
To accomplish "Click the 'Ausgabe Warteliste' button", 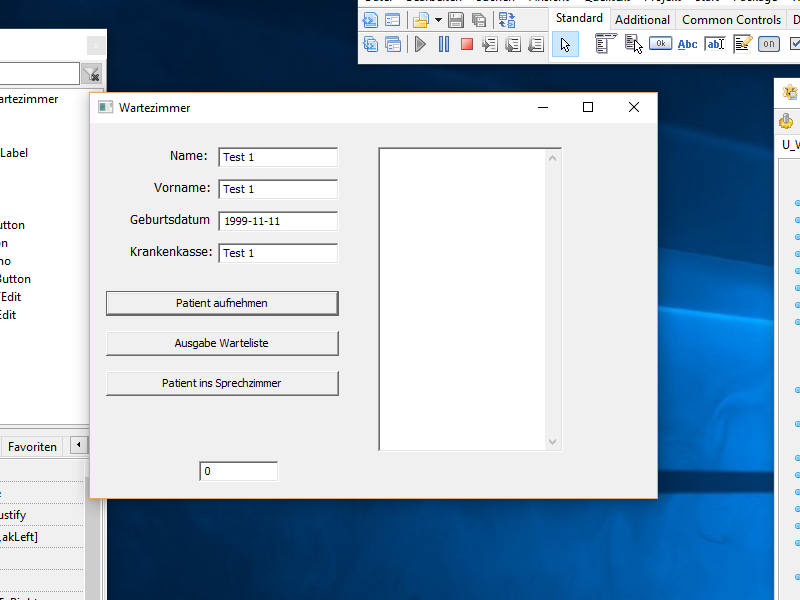I will (222, 343).
